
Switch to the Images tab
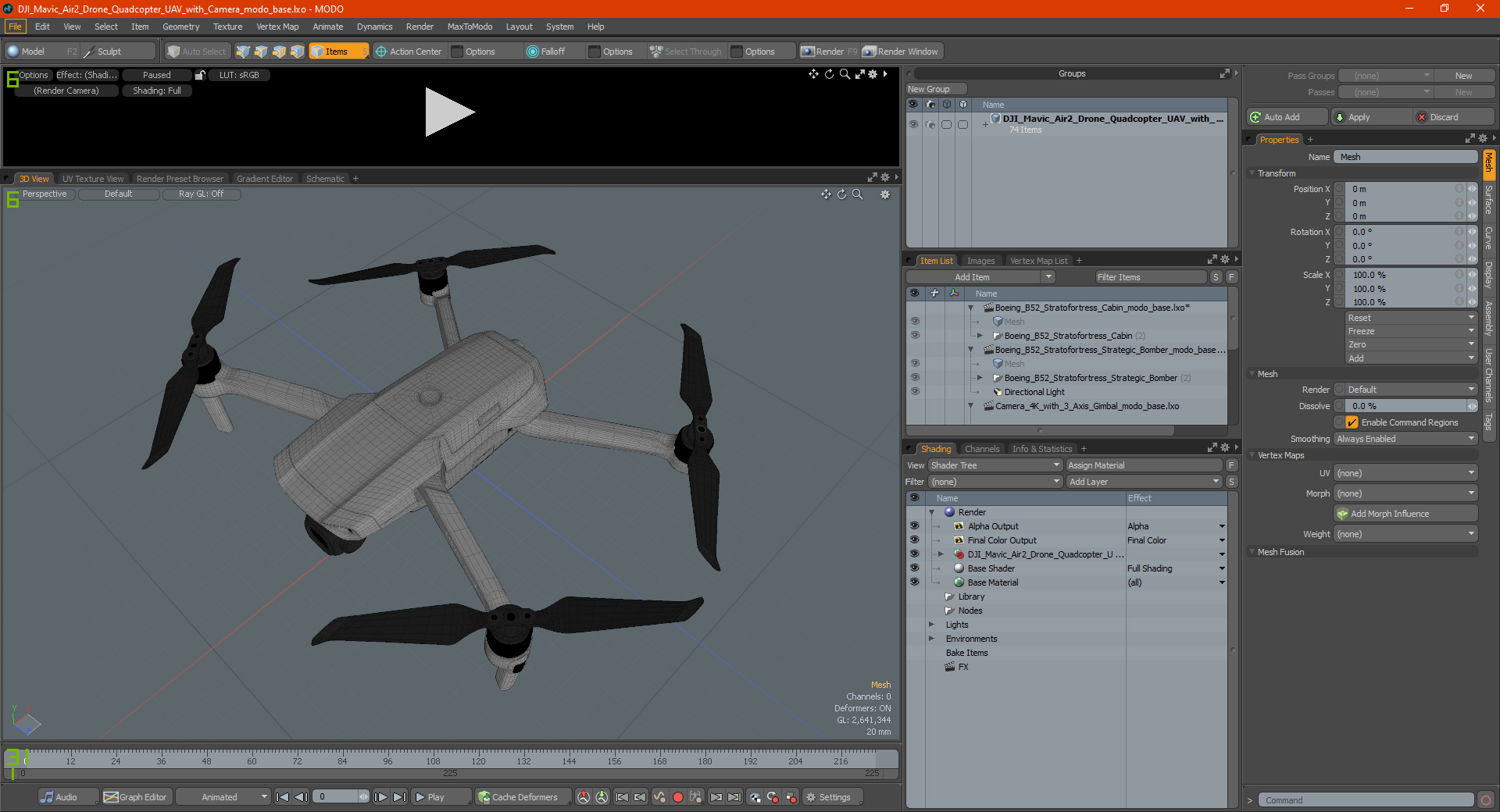980,261
